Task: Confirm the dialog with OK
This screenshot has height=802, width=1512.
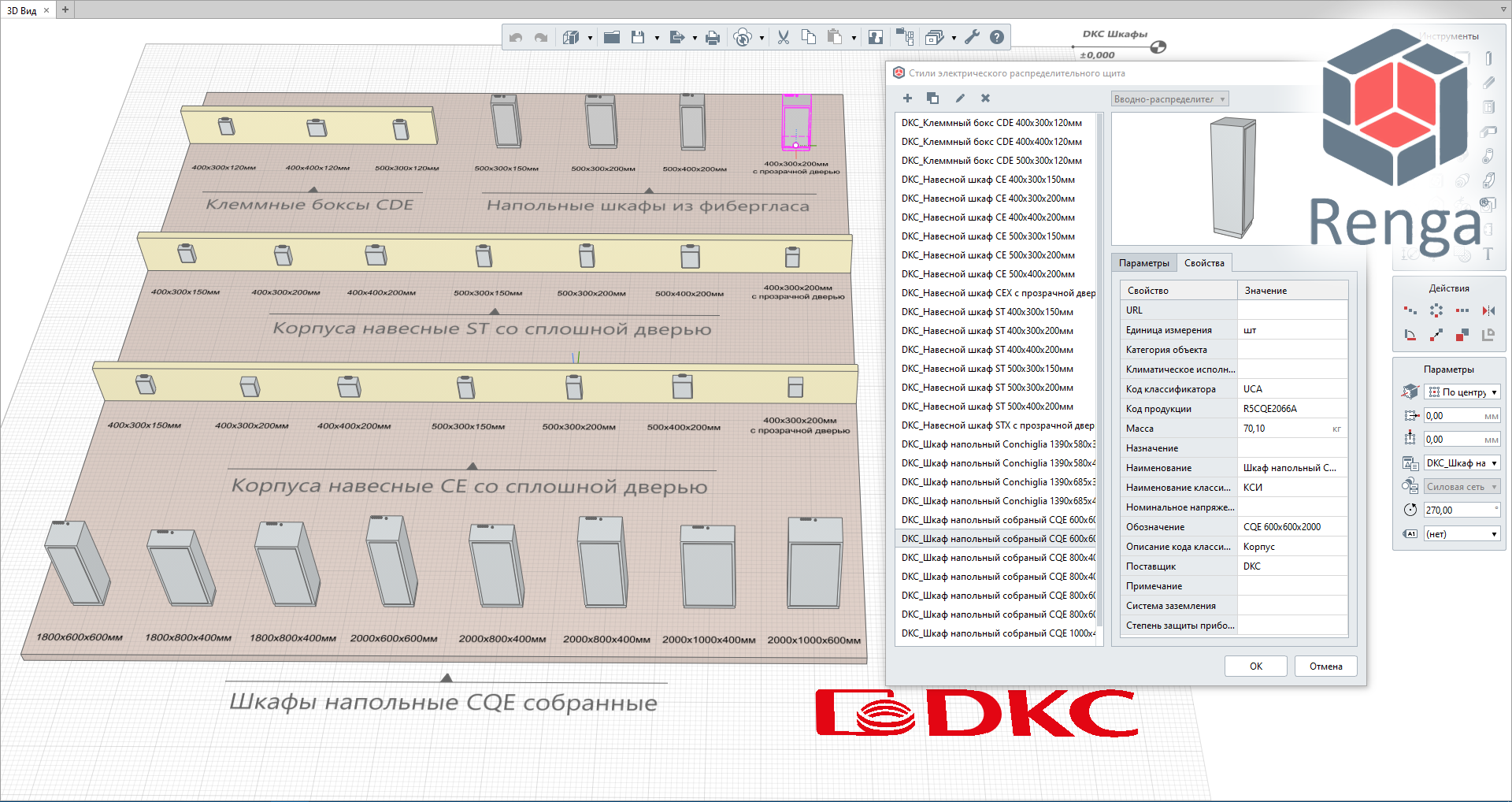Action: coord(1256,666)
